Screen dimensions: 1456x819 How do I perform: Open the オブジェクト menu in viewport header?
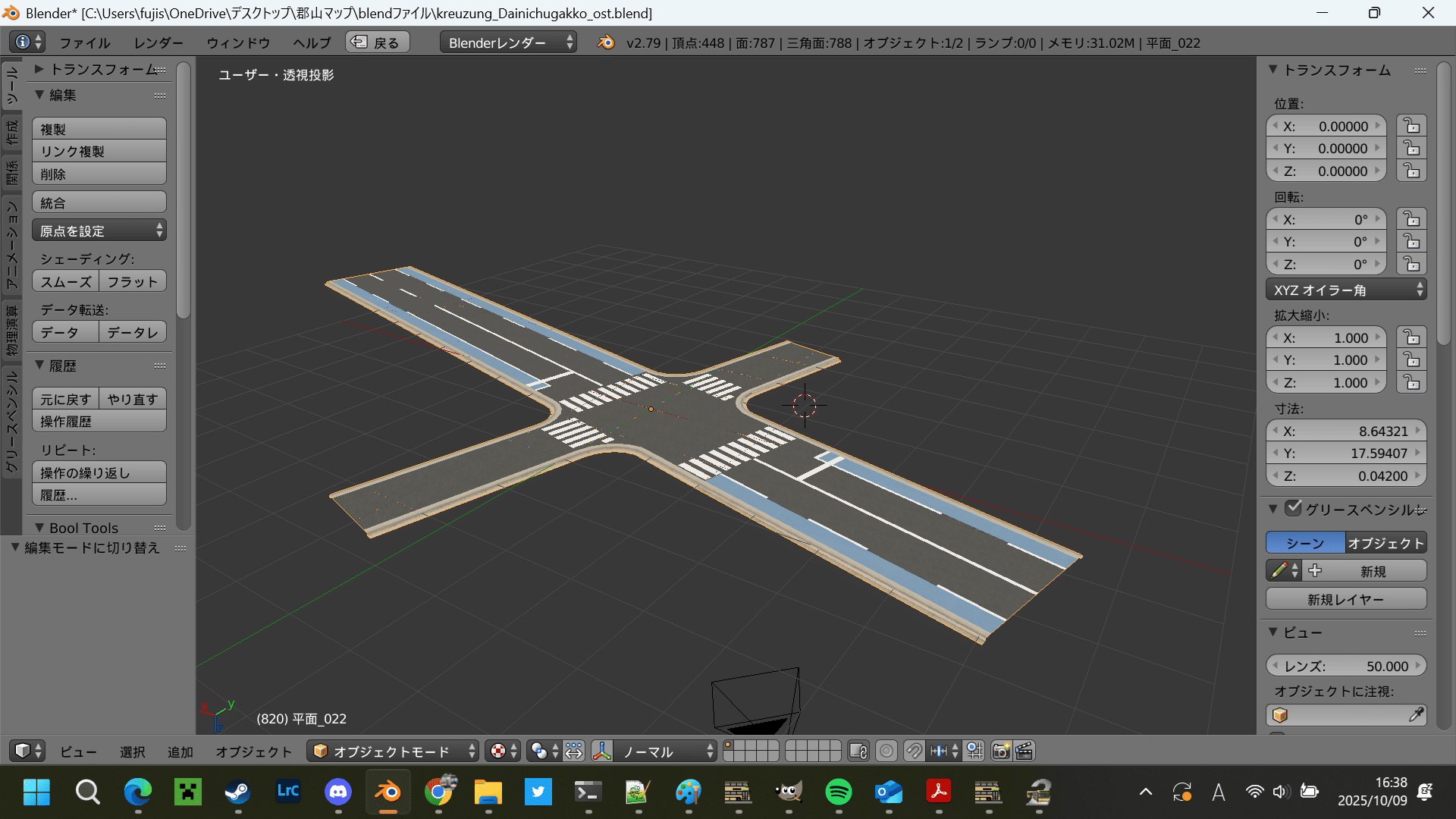(x=253, y=751)
